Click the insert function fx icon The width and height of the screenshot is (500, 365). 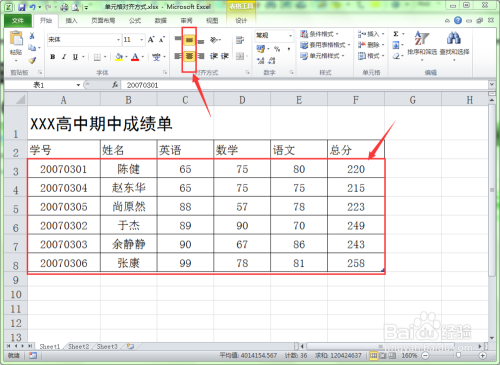pos(115,85)
